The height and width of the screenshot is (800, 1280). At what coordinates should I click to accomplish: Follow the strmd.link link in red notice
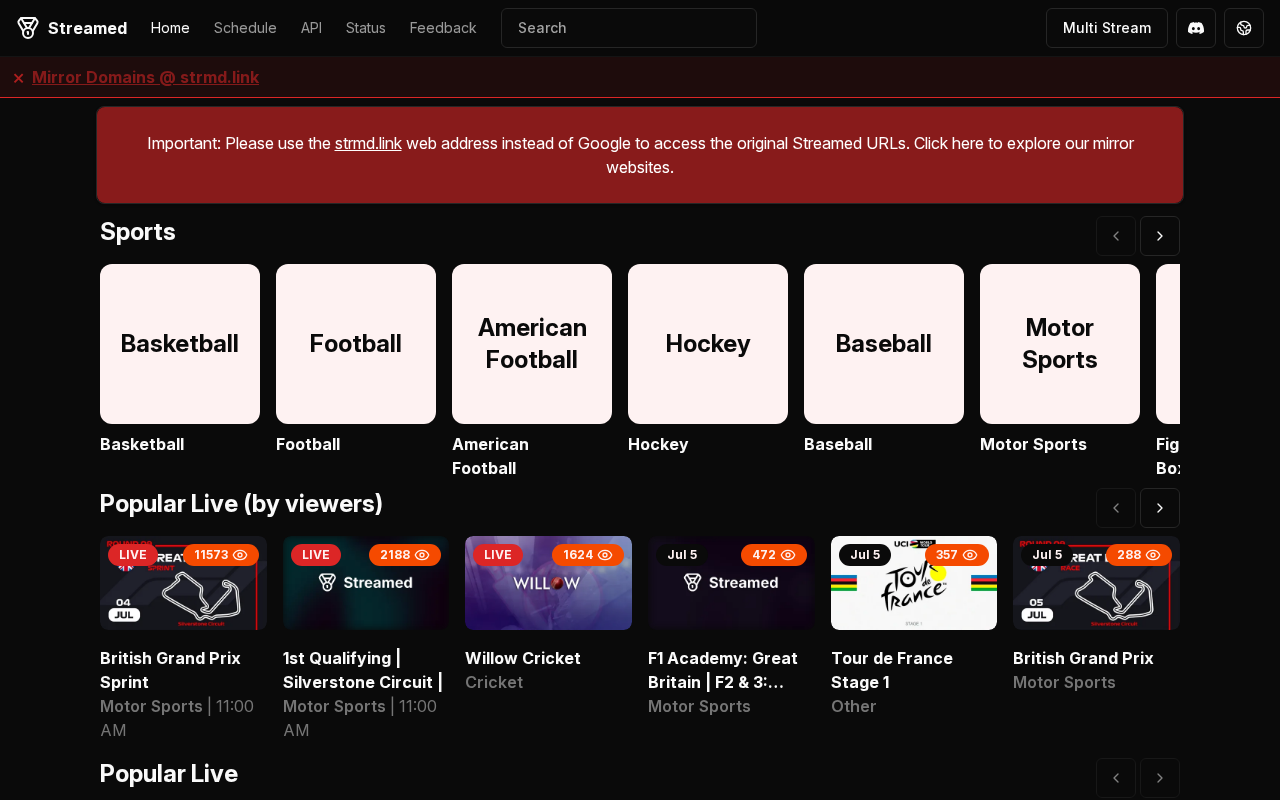[368, 143]
